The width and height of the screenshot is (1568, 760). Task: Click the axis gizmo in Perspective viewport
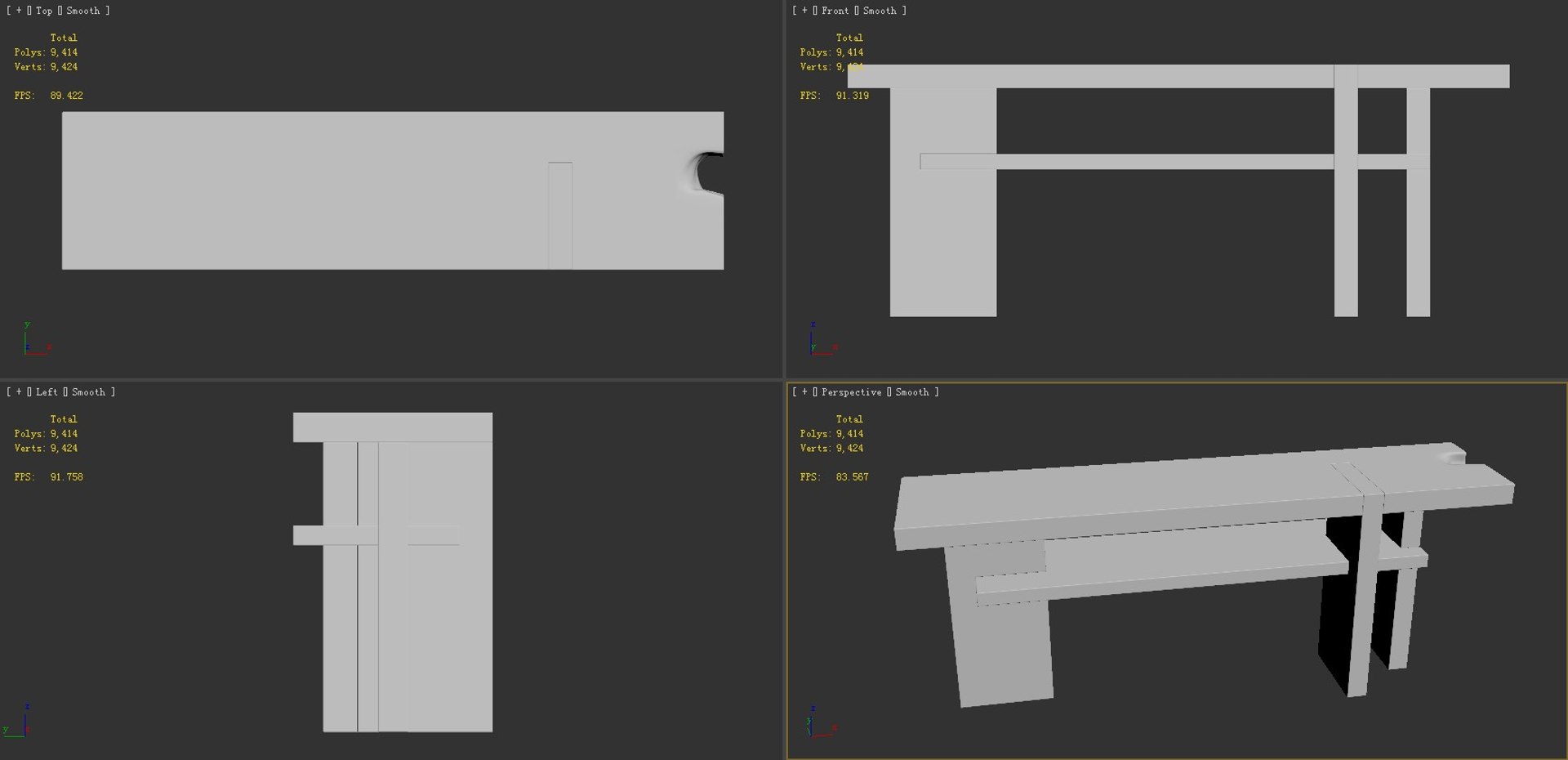pyautogui.click(x=821, y=721)
